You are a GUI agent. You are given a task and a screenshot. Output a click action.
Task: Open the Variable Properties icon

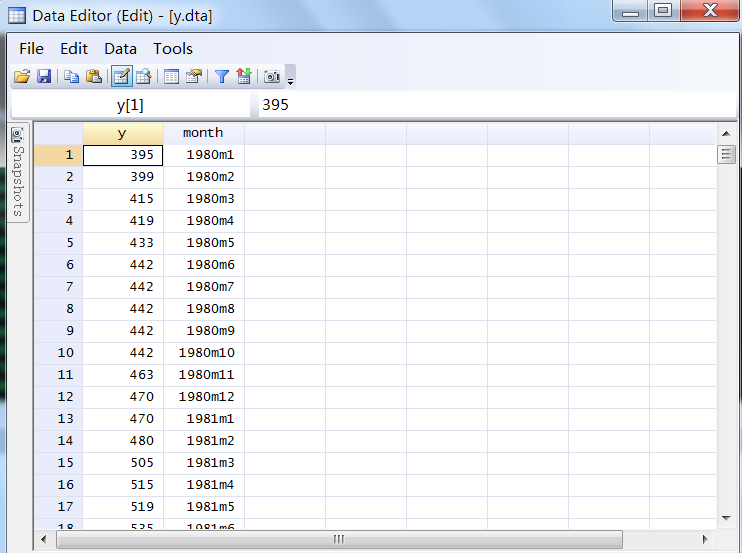click(194, 76)
